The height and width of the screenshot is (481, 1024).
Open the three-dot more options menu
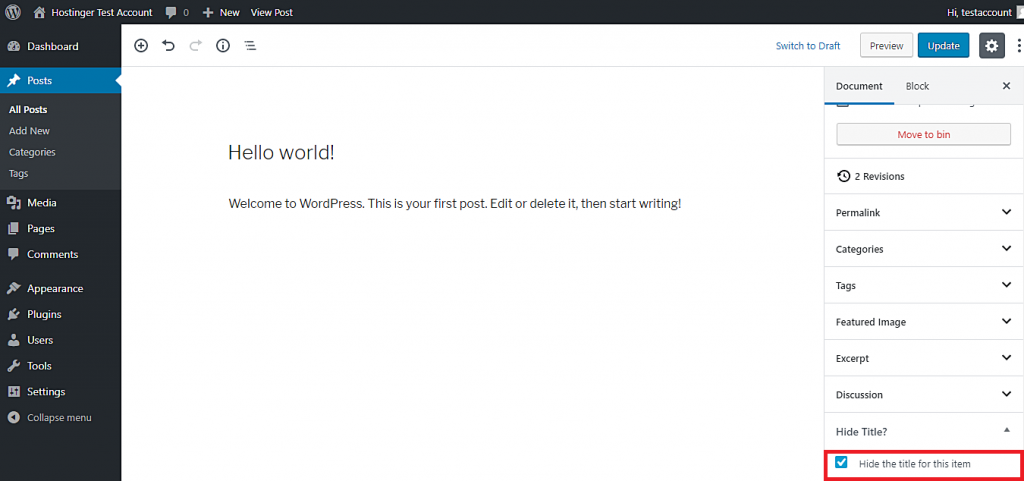click(1018, 46)
